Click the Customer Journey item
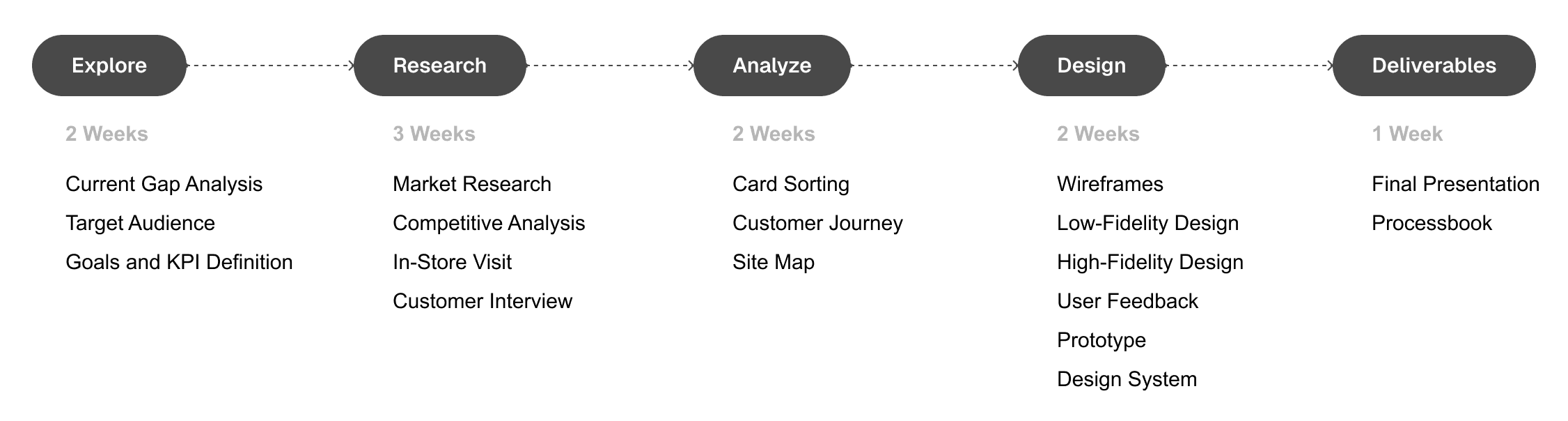 coord(817,223)
